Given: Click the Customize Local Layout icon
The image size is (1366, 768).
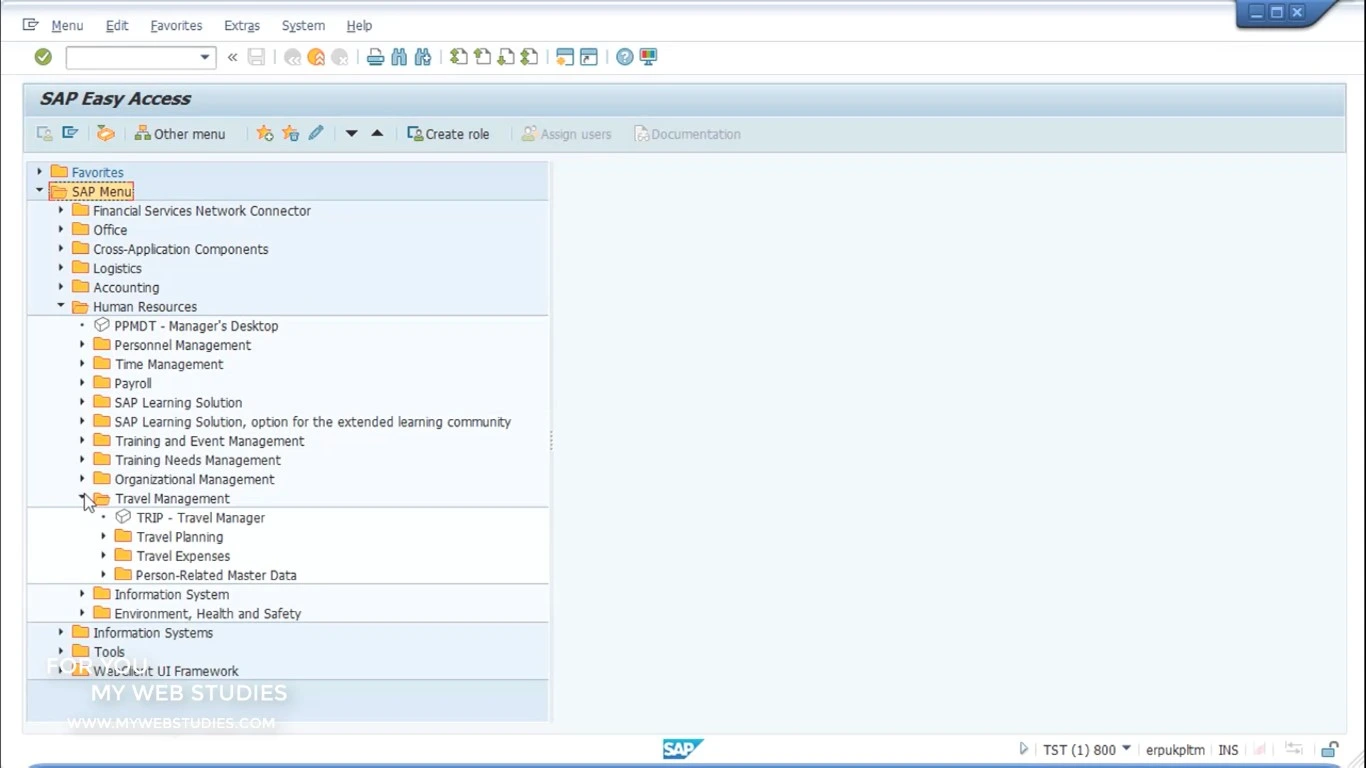Looking at the screenshot, I should pyautogui.click(x=649, y=57).
